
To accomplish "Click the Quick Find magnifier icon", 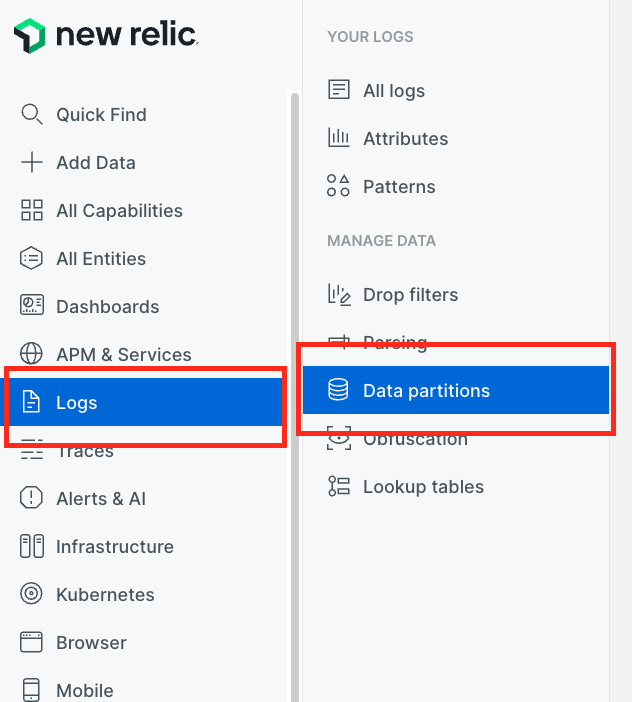I will point(32,114).
